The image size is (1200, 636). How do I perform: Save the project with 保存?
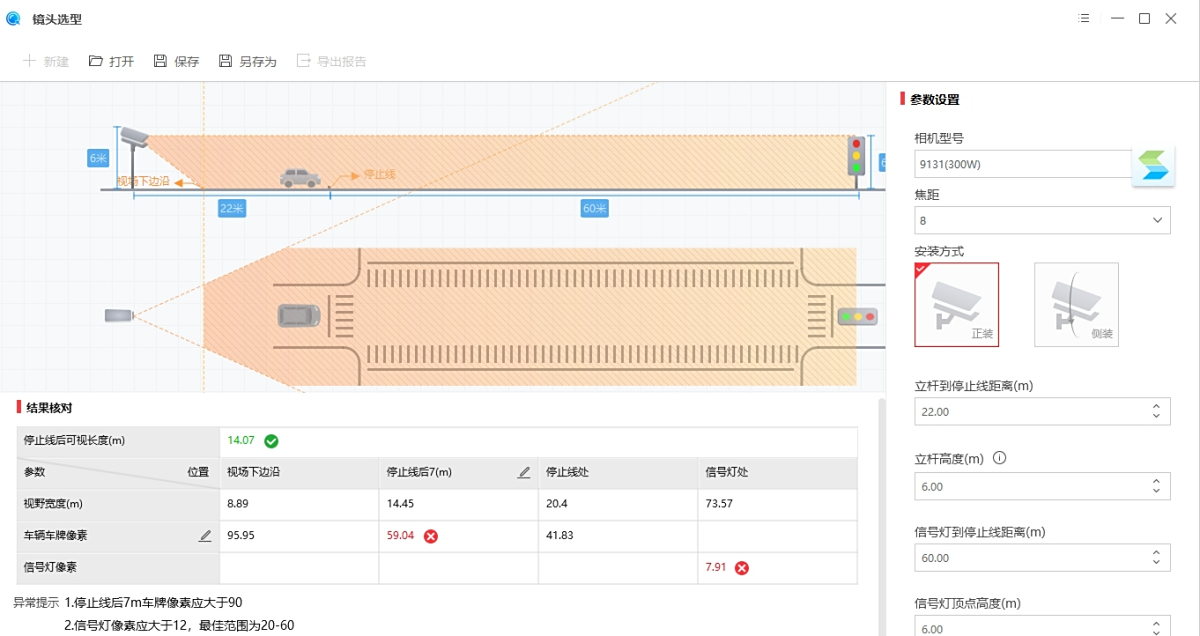pos(160,61)
